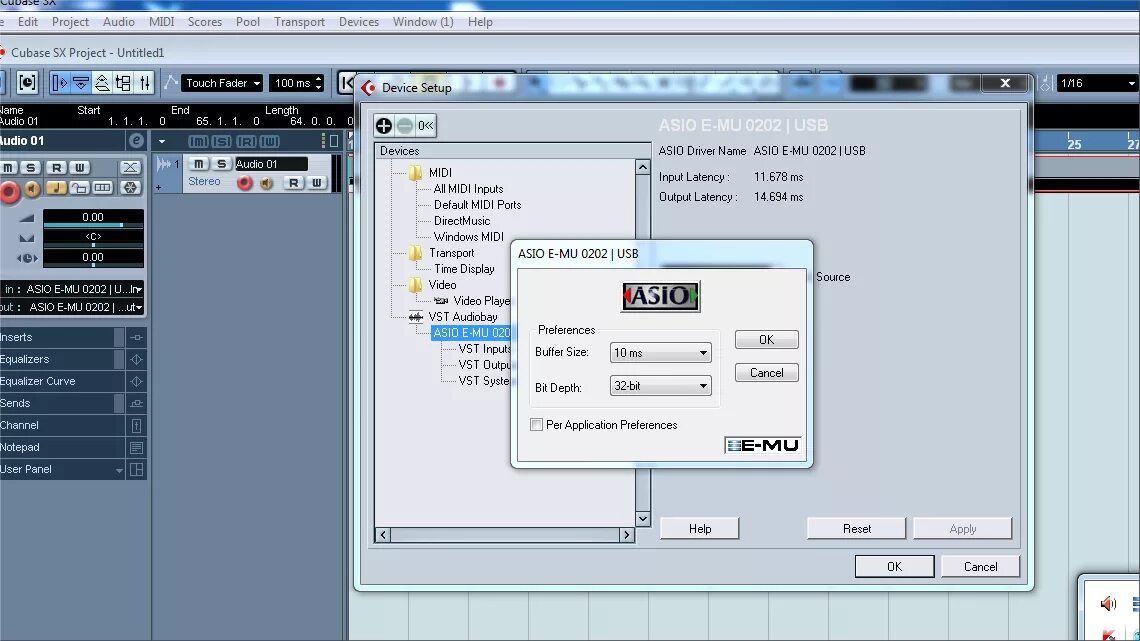
Task: Toggle the Show Overview toolbar icon
Action: coord(103,83)
